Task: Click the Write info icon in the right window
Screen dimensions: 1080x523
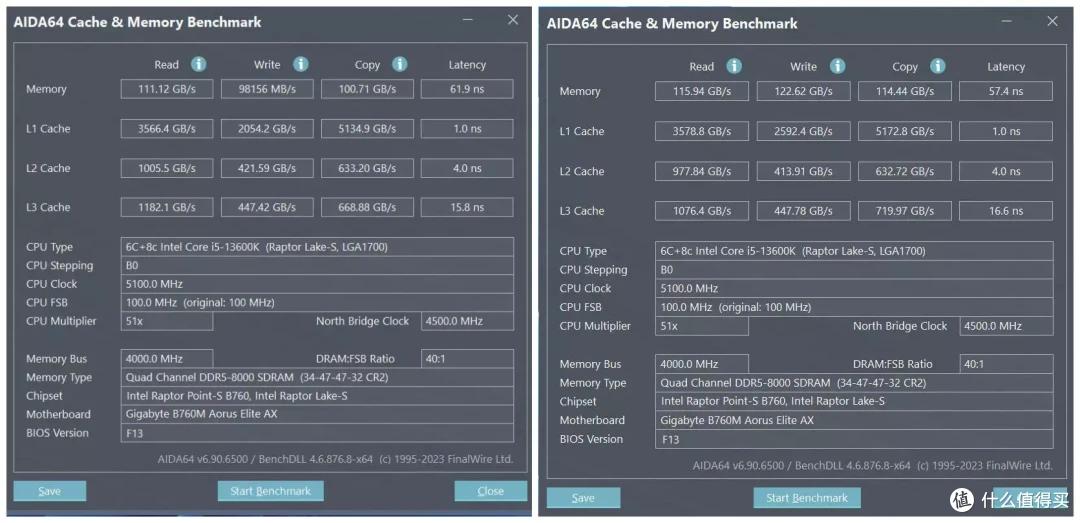Action: (837, 66)
